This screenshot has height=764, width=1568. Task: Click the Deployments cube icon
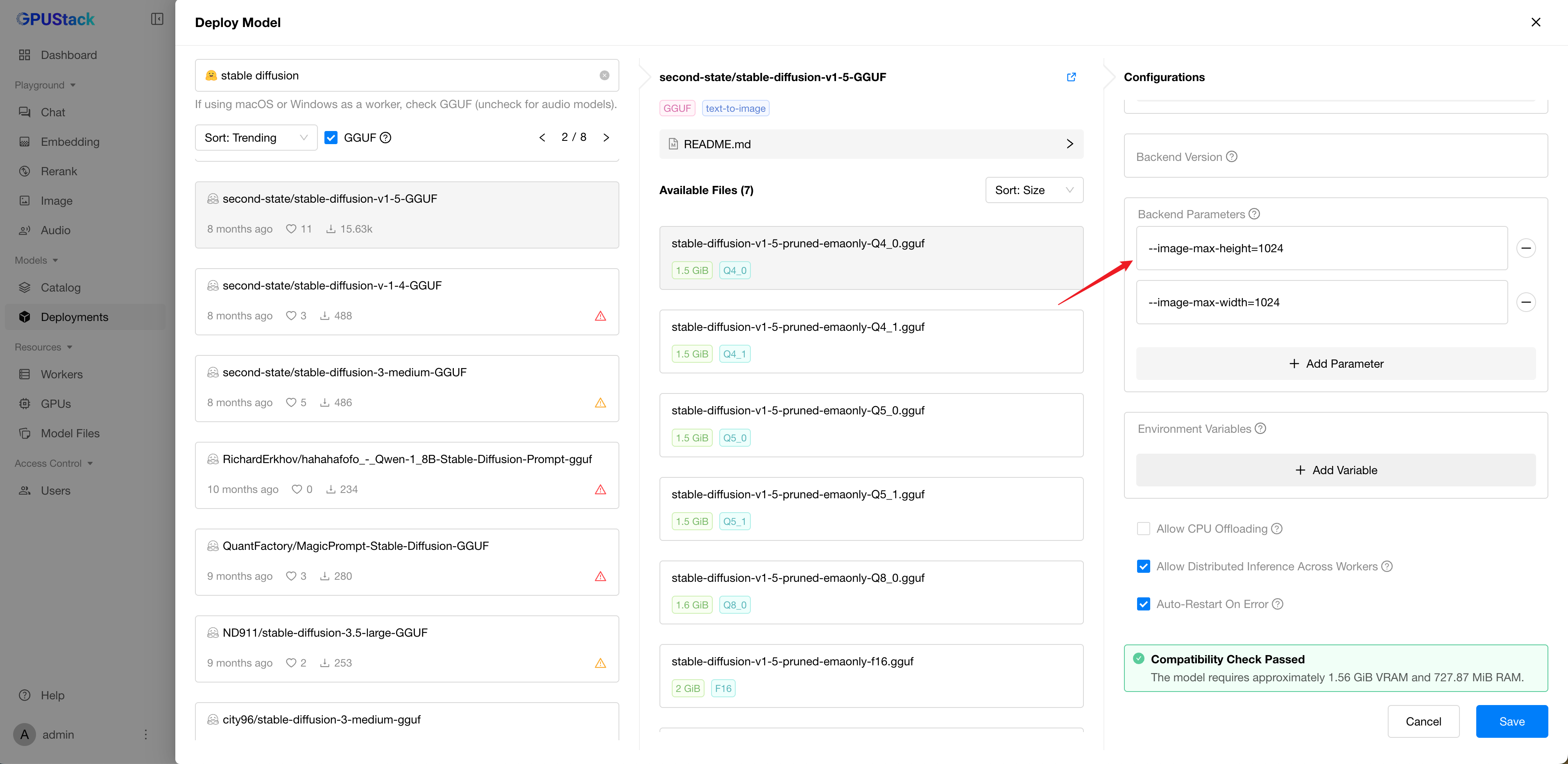click(x=24, y=317)
